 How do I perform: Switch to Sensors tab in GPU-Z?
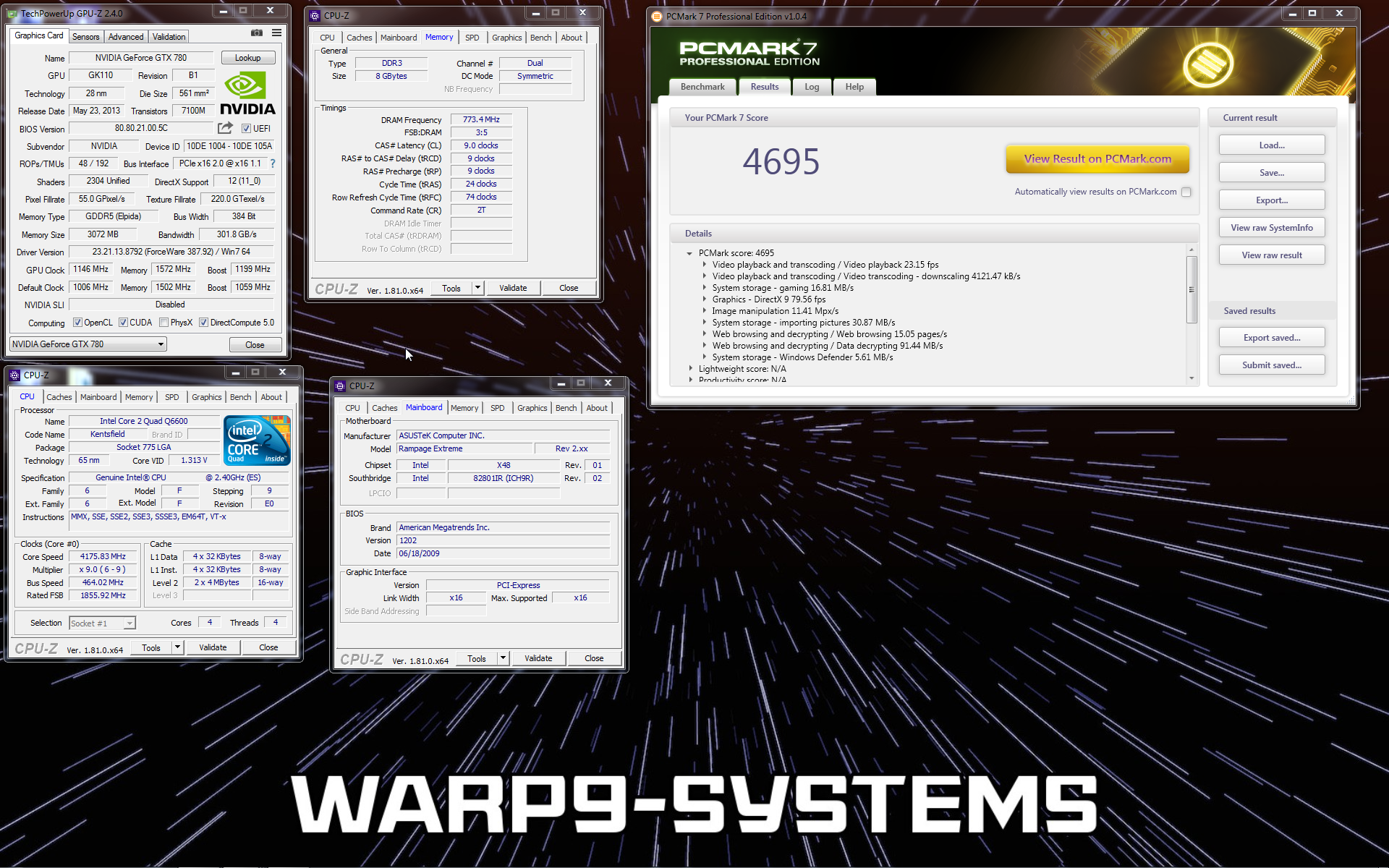click(86, 37)
